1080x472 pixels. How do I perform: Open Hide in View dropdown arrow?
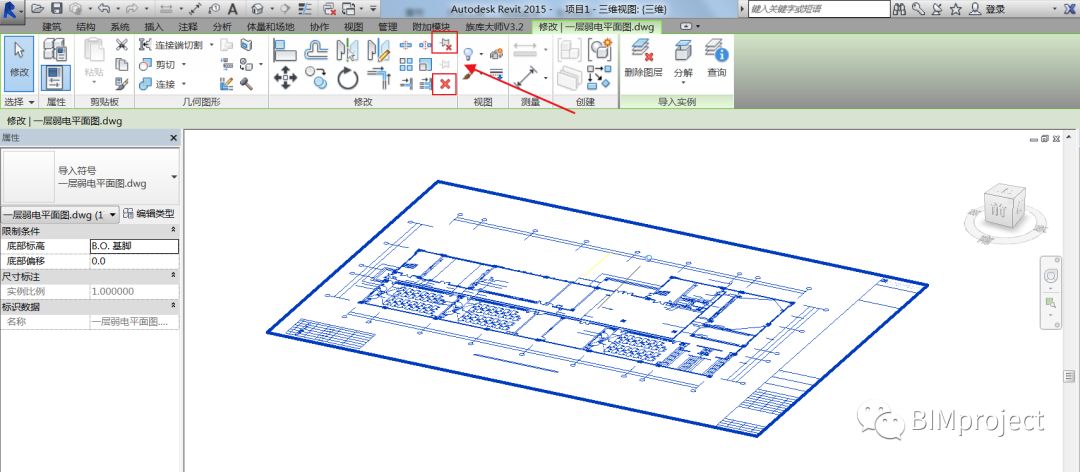tap(481, 54)
